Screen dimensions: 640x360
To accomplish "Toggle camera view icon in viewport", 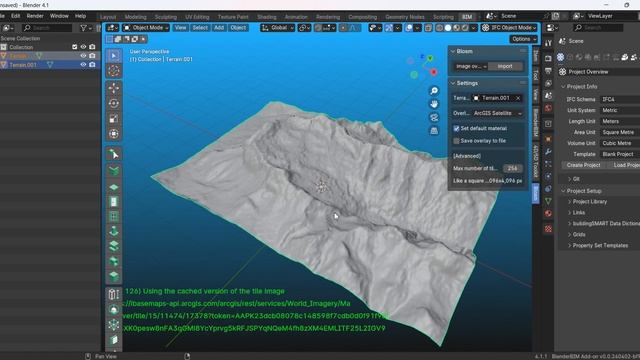I will tap(434, 118).
